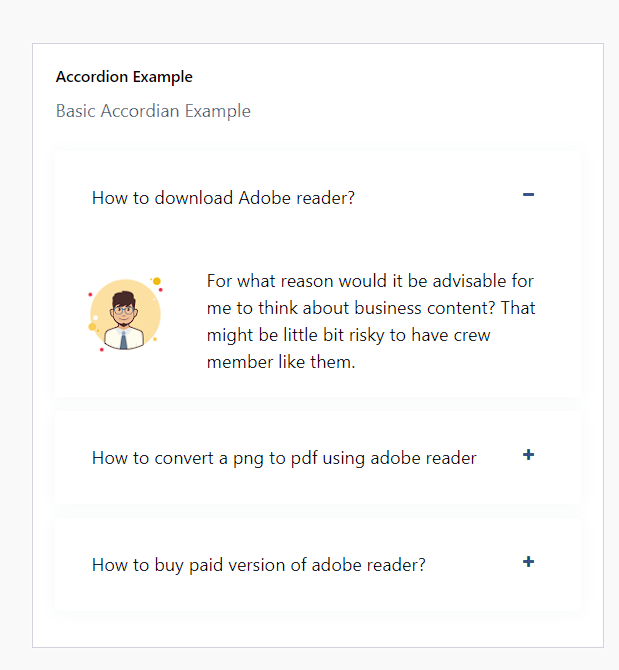Click the avatar's blue tie
Screen dimensions: 619x670
point(124,340)
